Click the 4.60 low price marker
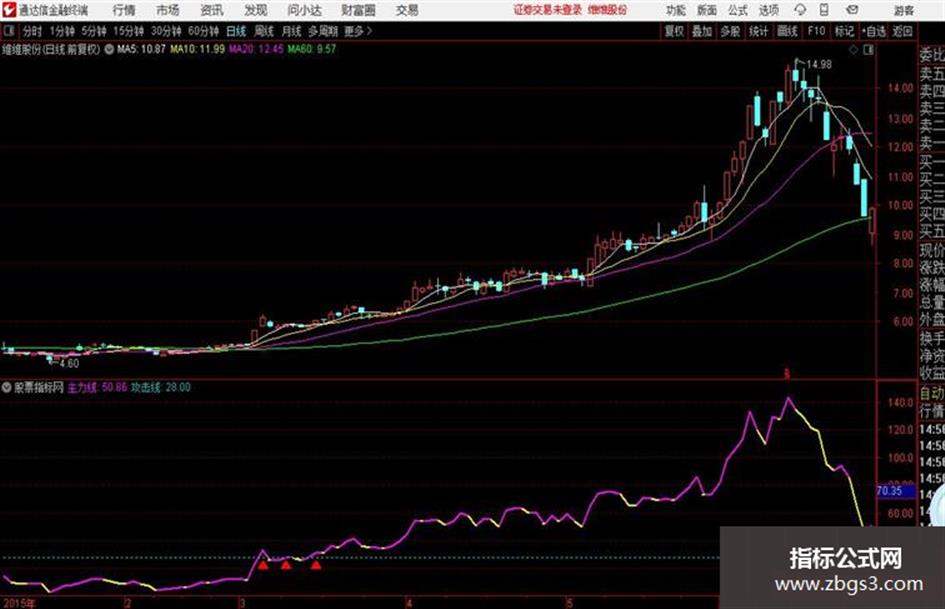Image resolution: width=945 pixels, height=609 pixels. [69, 364]
